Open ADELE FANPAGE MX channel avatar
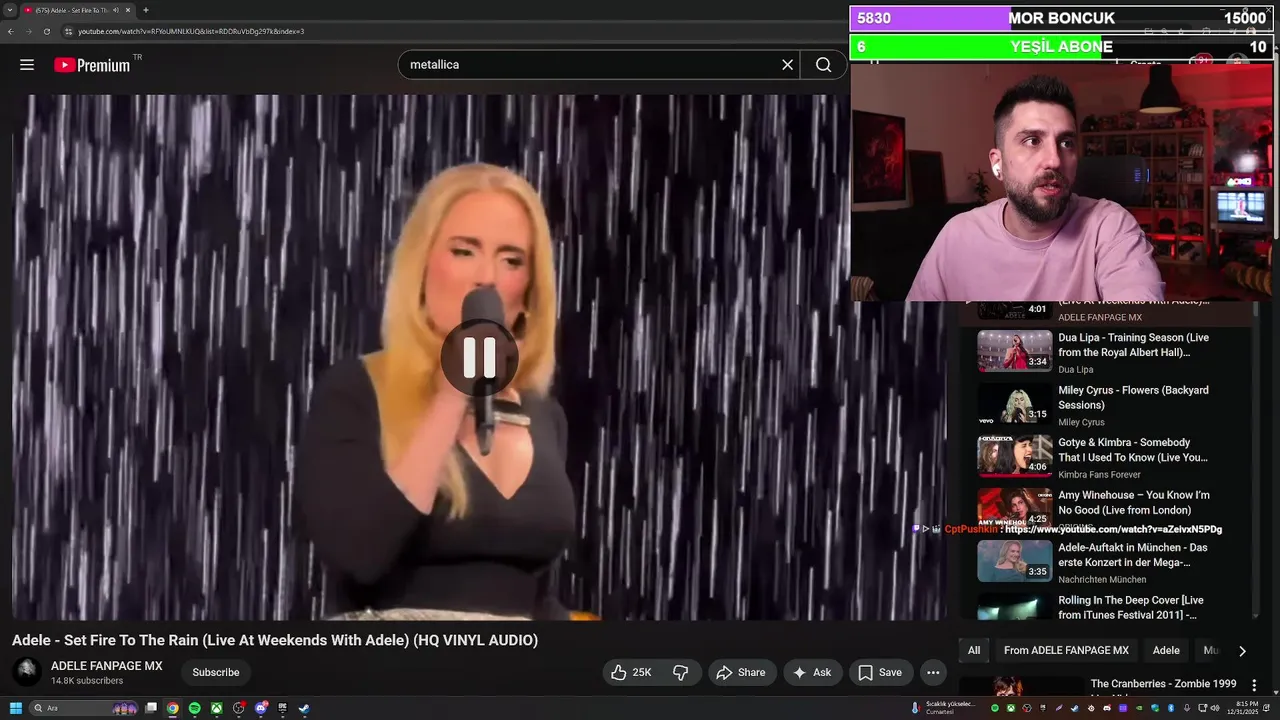The image size is (1280, 720). (x=27, y=672)
